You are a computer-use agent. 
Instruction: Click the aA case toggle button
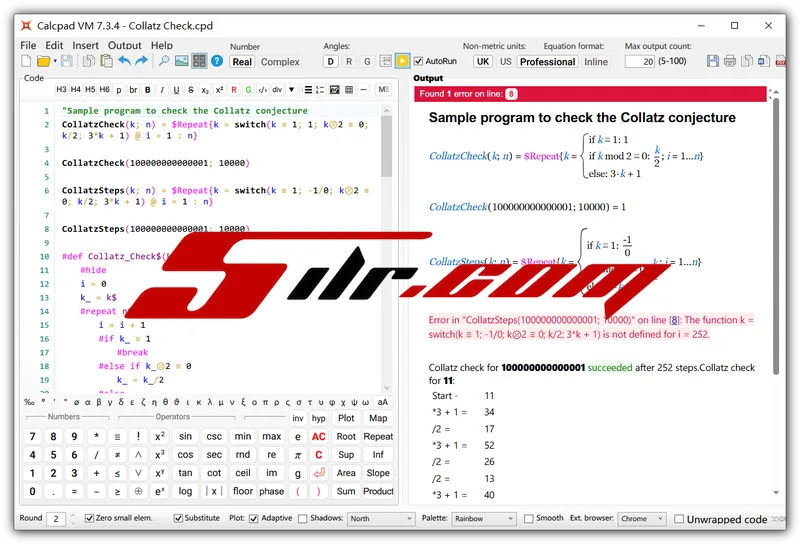[x=383, y=402]
